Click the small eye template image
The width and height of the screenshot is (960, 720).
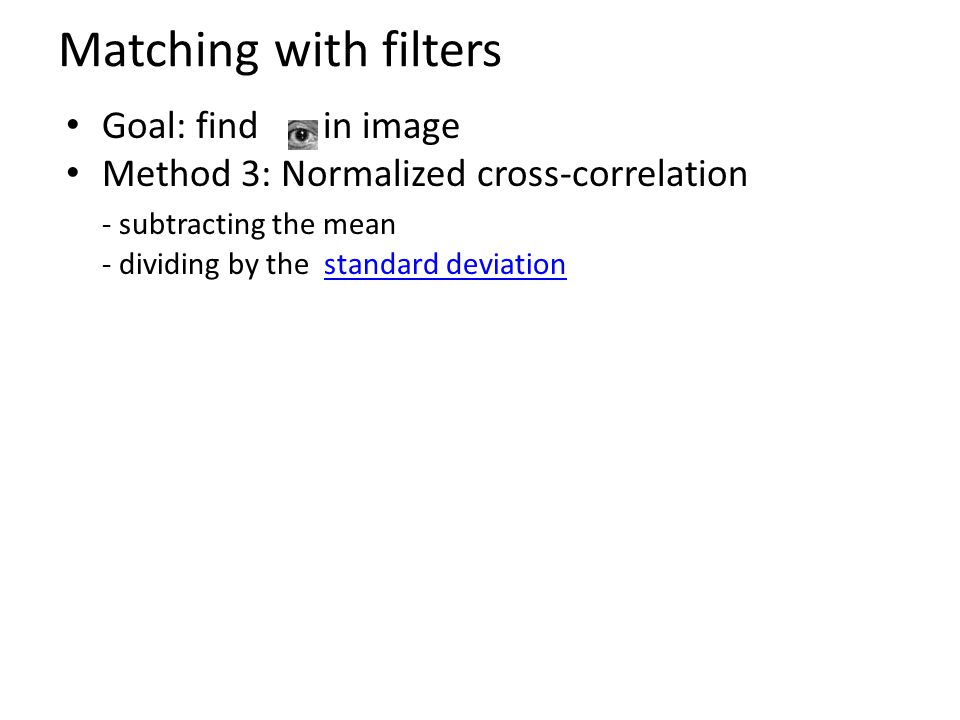point(303,135)
